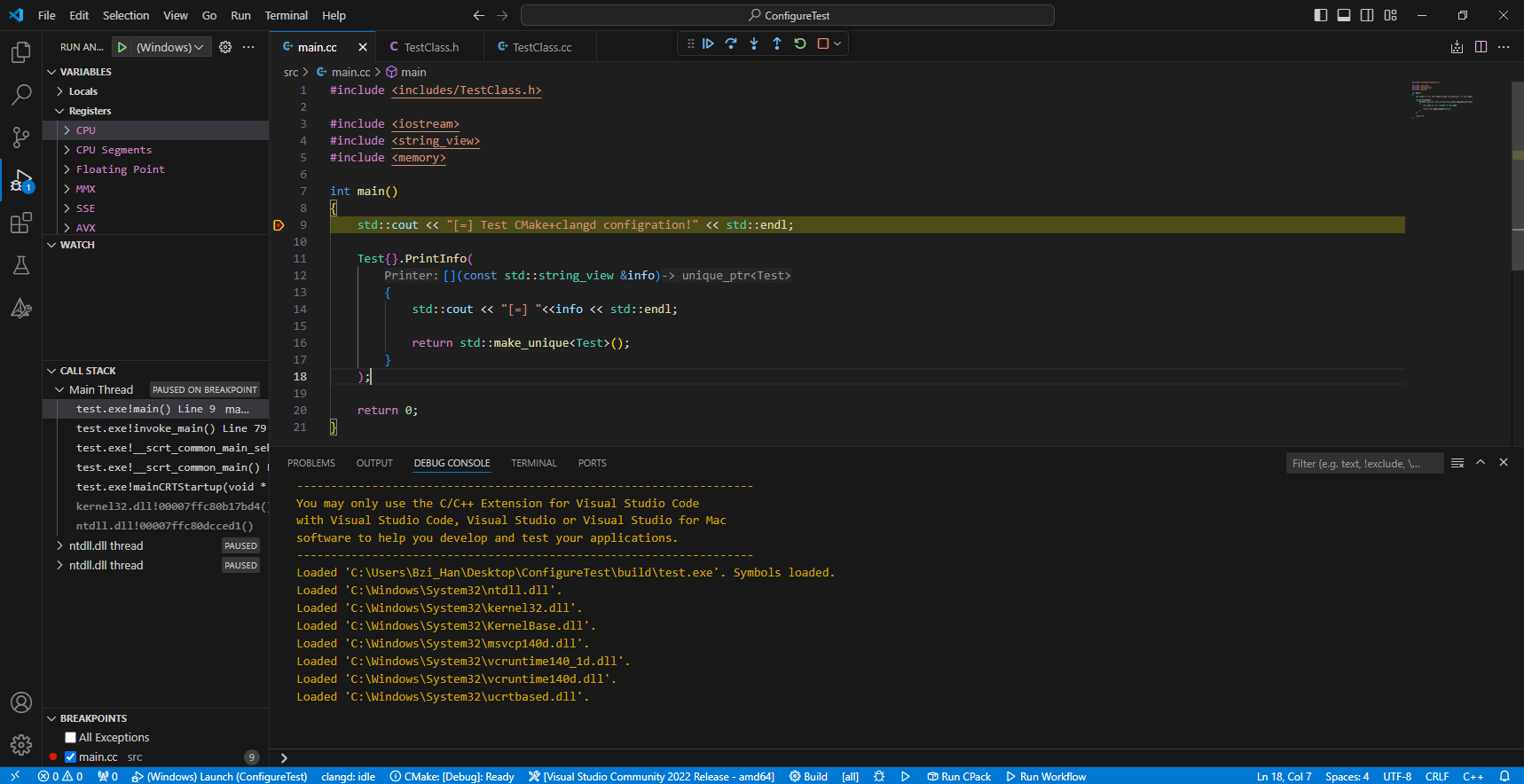The height and width of the screenshot is (784, 1524).
Task: Switch to the TERMINAL panel tab
Action: (x=534, y=463)
